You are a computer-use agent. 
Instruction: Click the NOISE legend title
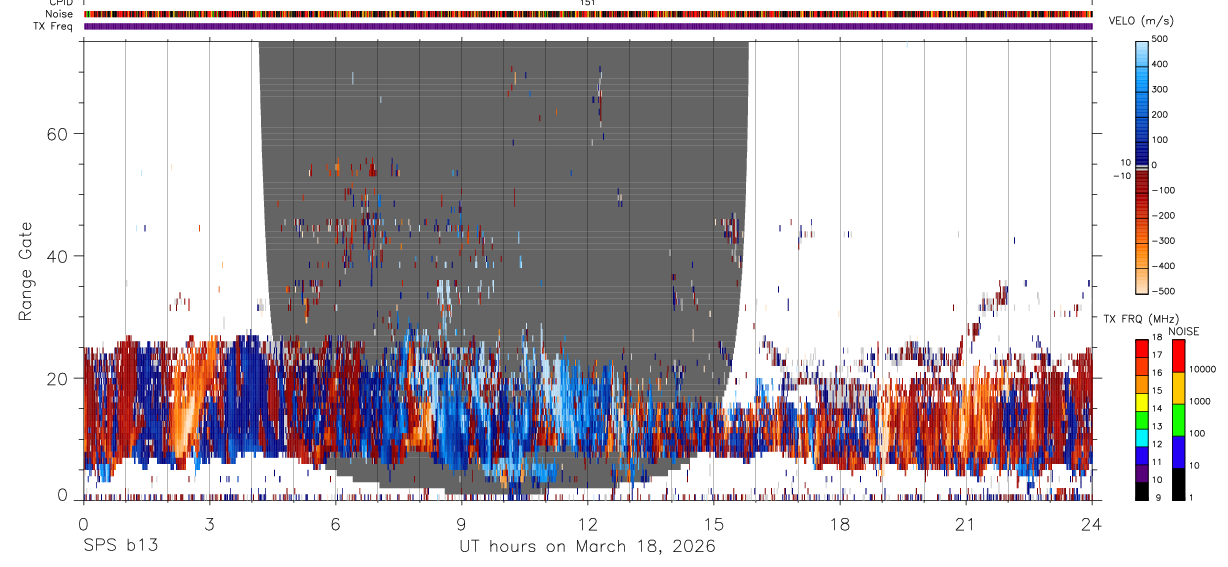click(x=1184, y=331)
